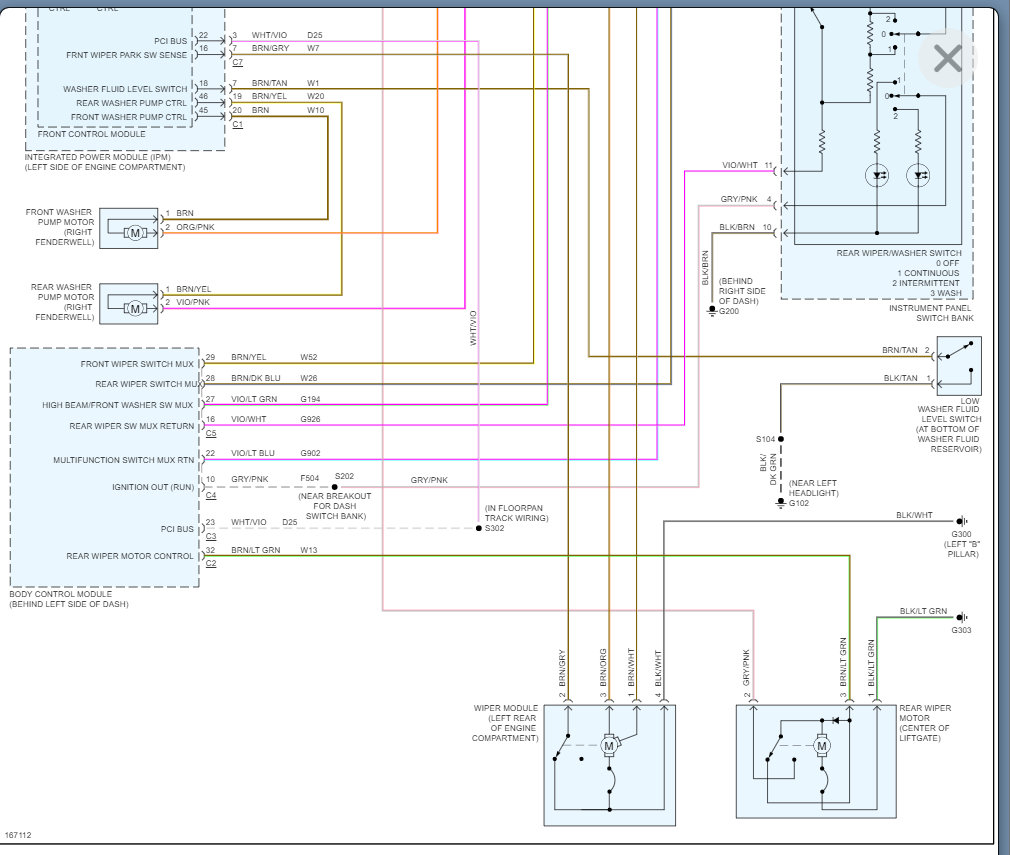The height and width of the screenshot is (855, 1010).
Task: Click the 'BLK/BRN 10' pin label
Action: (745, 227)
